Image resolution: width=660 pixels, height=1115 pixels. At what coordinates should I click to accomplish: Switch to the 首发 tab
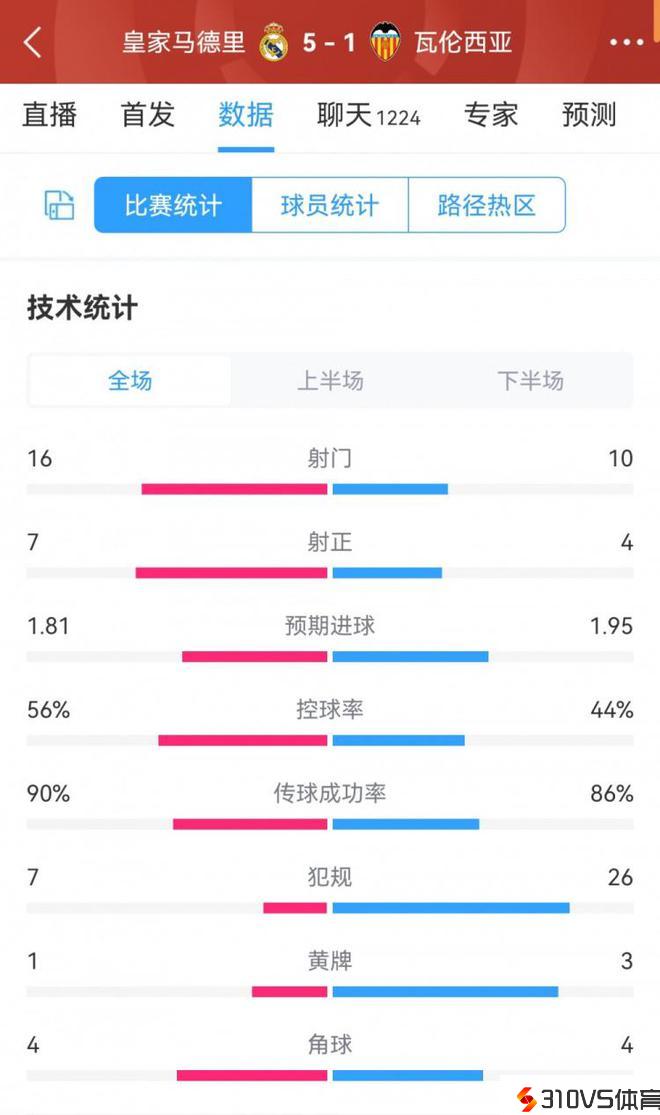point(148,115)
